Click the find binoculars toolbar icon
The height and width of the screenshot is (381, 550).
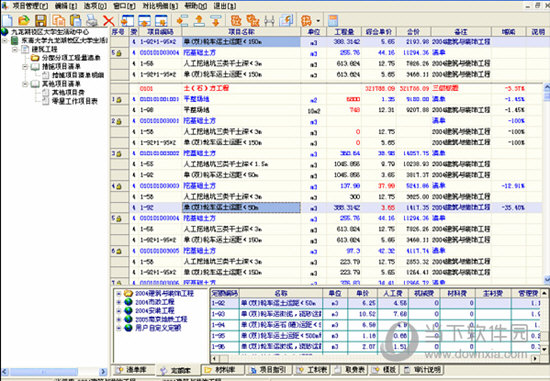click(269, 21)
